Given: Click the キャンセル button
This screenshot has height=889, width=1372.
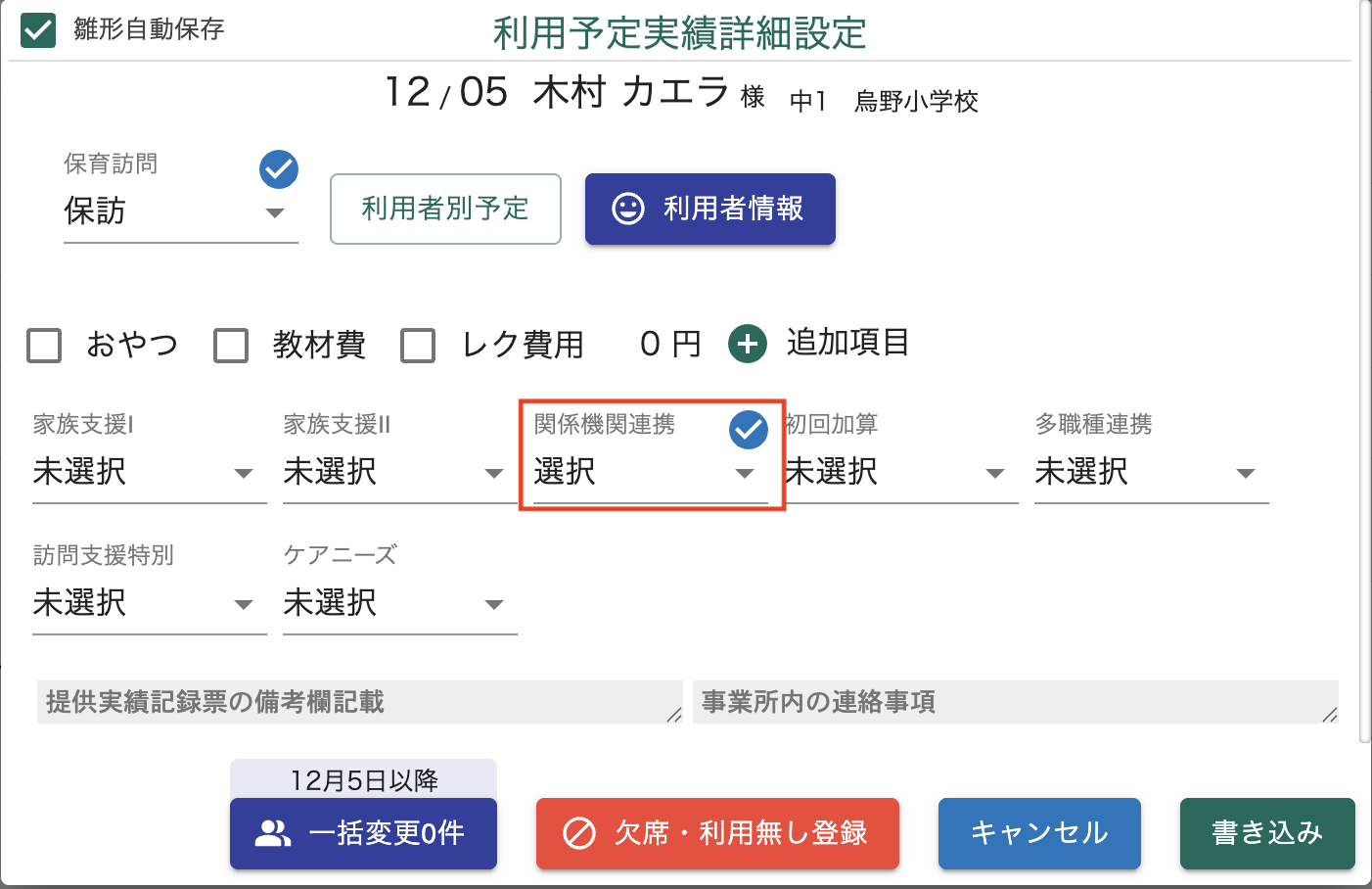Looking at the screenshot, I should pos(1039,833).
